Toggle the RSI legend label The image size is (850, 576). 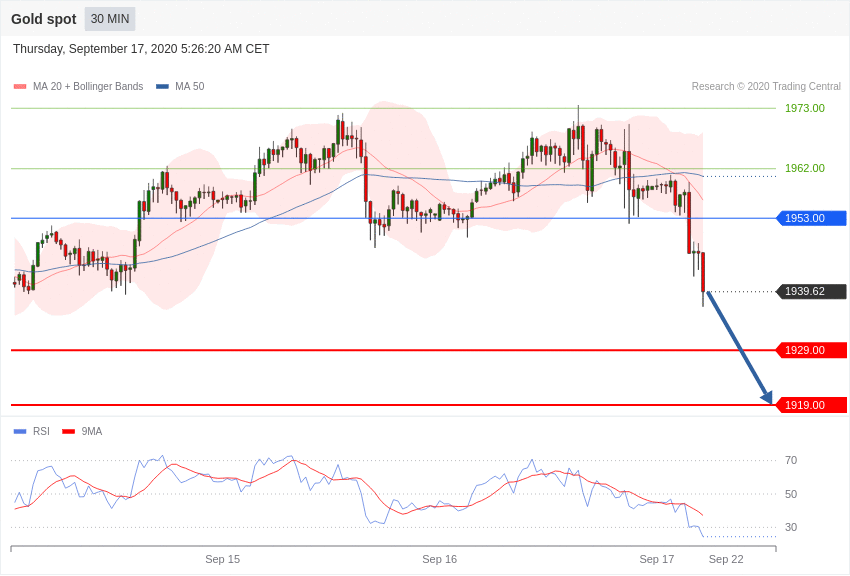pyautogui.click(x=41, y=432)
